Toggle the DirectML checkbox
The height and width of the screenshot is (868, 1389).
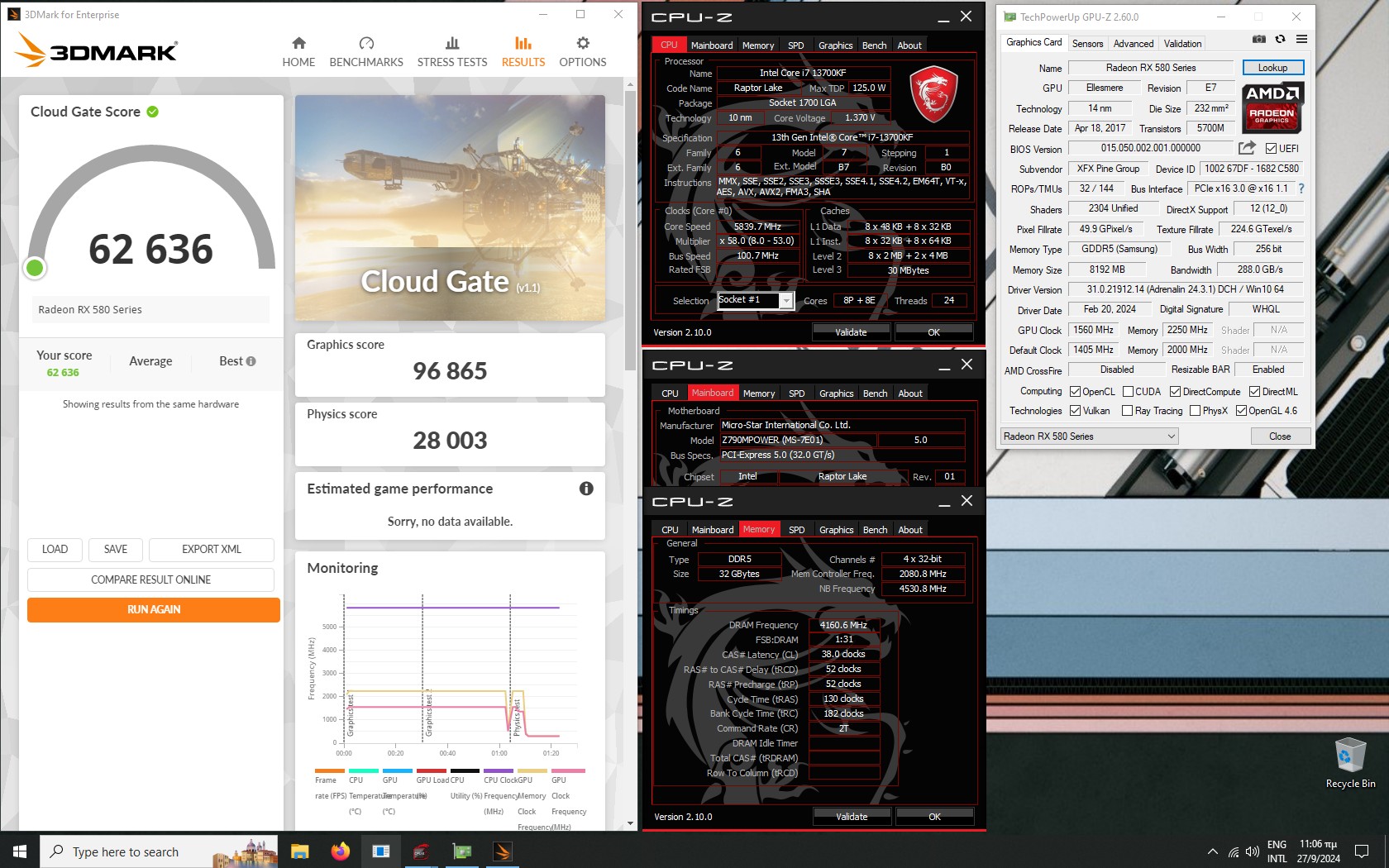point(1254,392)
